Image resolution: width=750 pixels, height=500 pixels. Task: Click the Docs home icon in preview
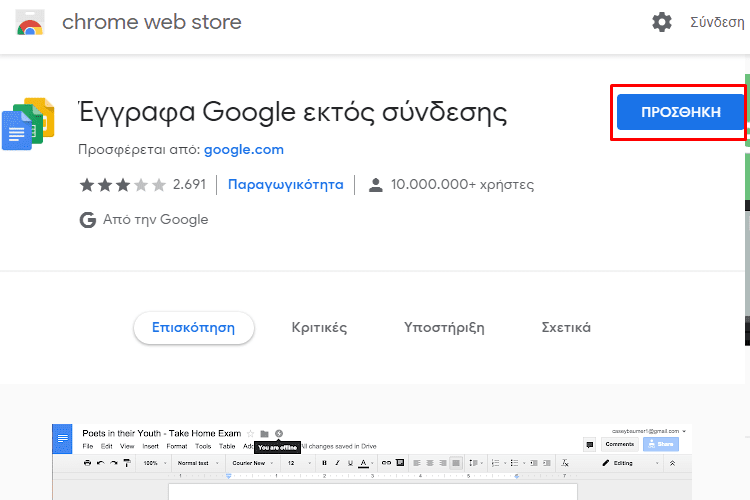[x=62, y=438]
